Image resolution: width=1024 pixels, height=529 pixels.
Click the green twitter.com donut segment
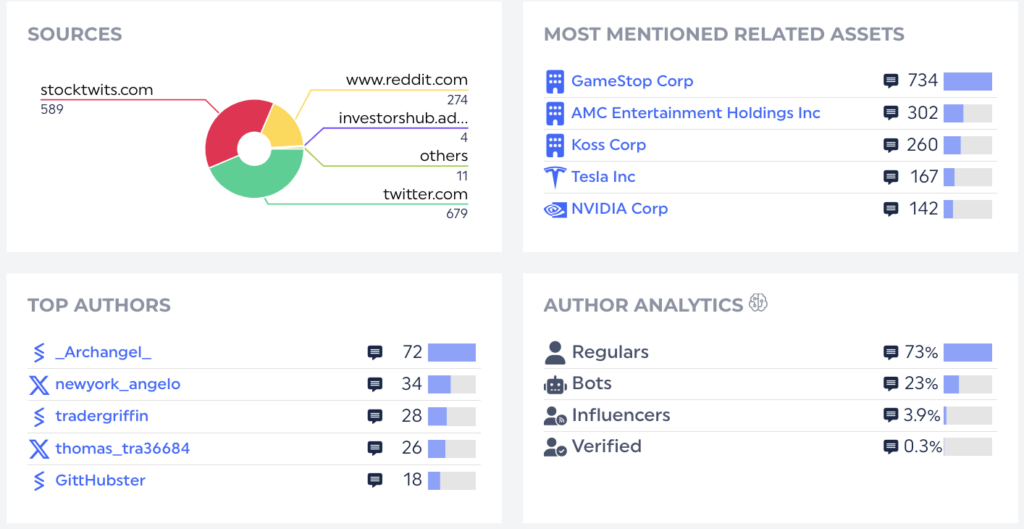(x=255, y=182)
